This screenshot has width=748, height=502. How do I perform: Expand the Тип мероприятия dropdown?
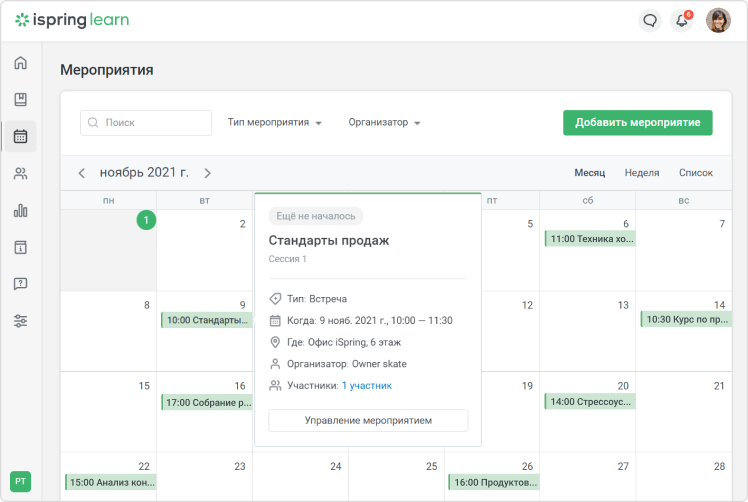(274, 123)
